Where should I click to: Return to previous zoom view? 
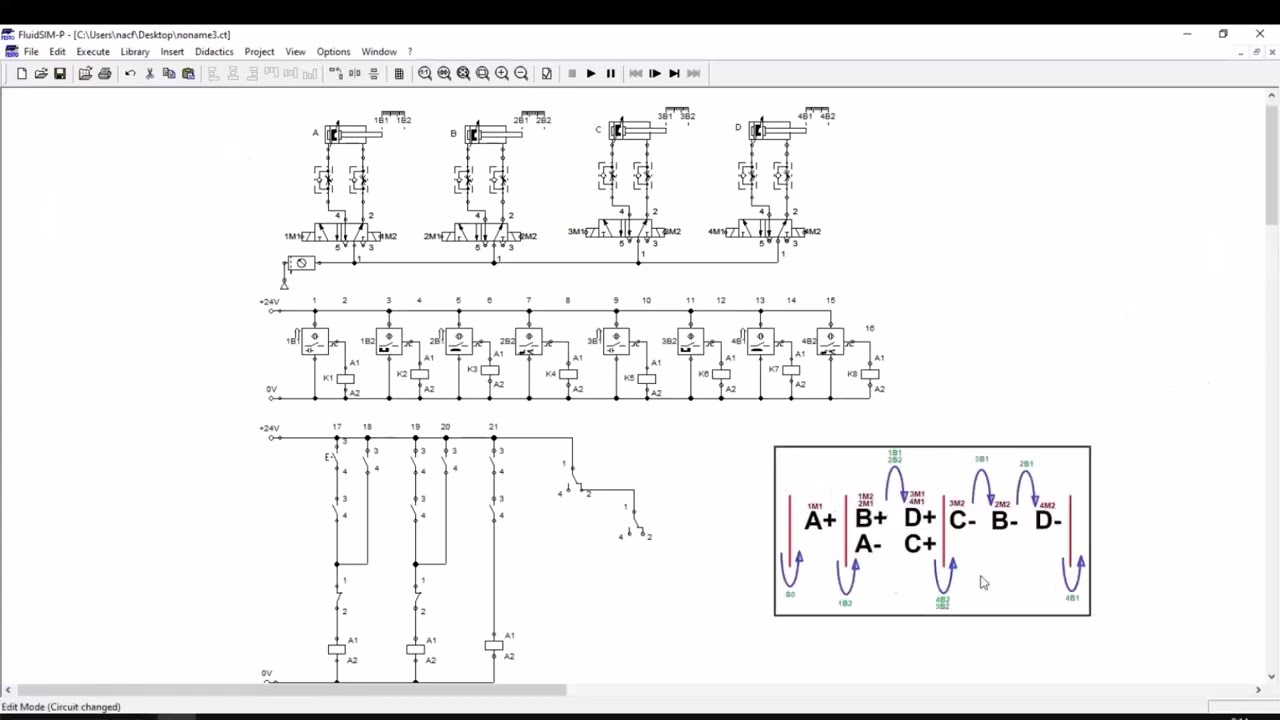coord(444,73)
